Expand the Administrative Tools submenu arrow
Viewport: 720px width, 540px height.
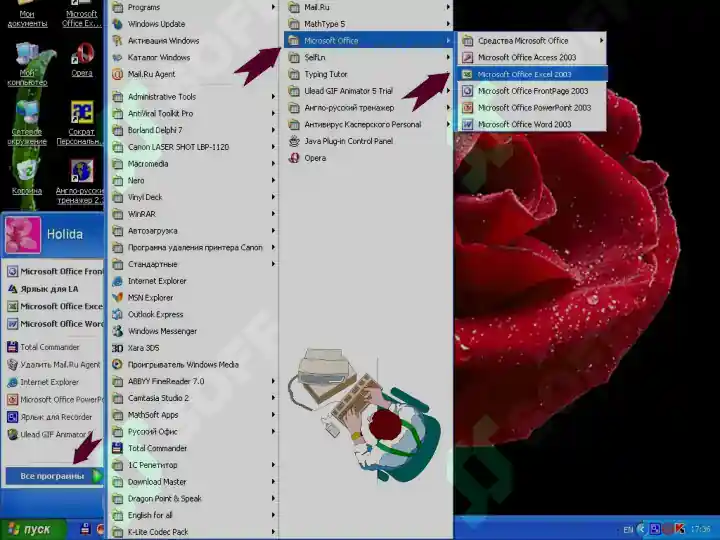point(273,96)
